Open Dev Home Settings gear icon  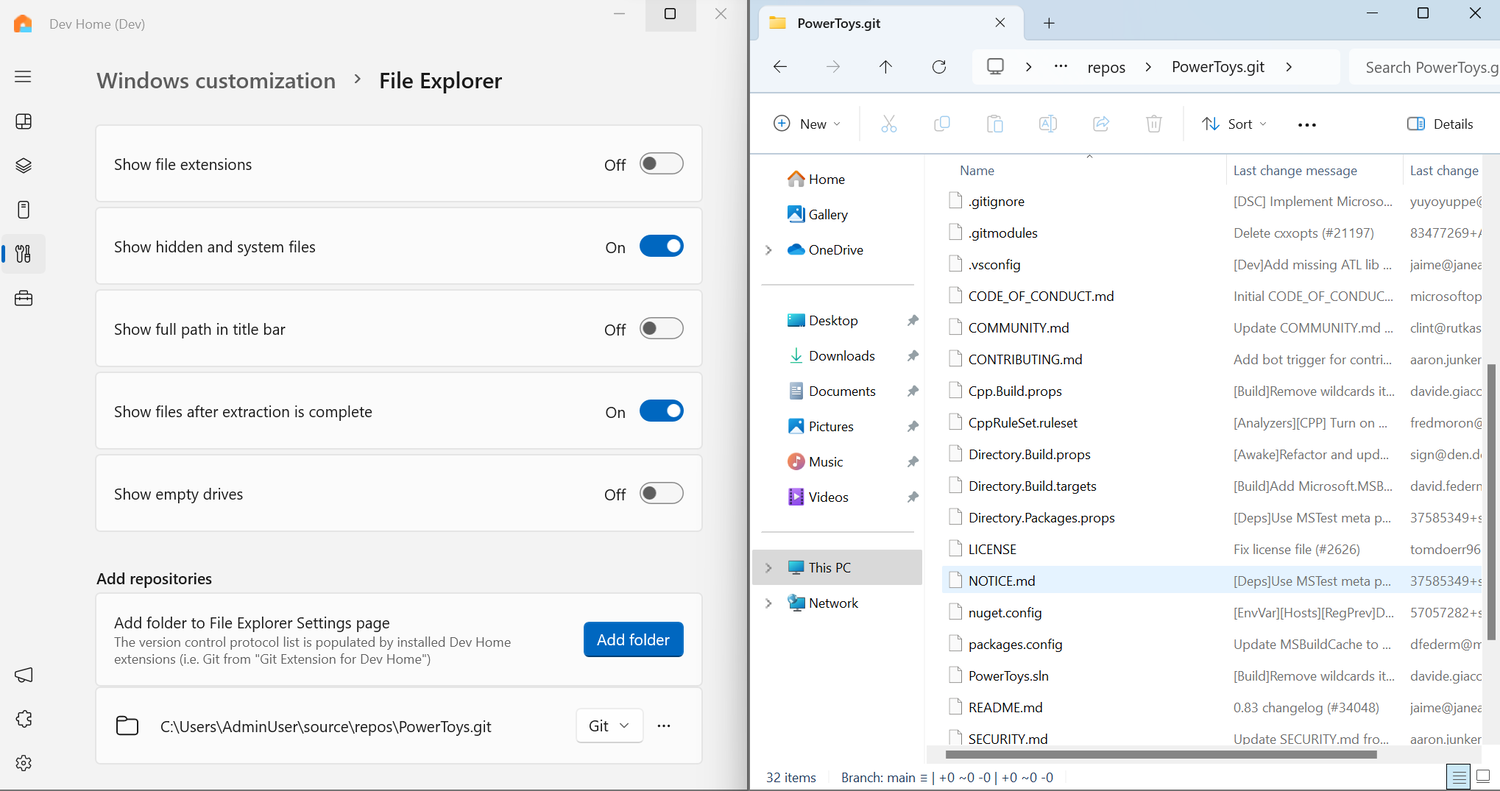click(x=24, y=763)
